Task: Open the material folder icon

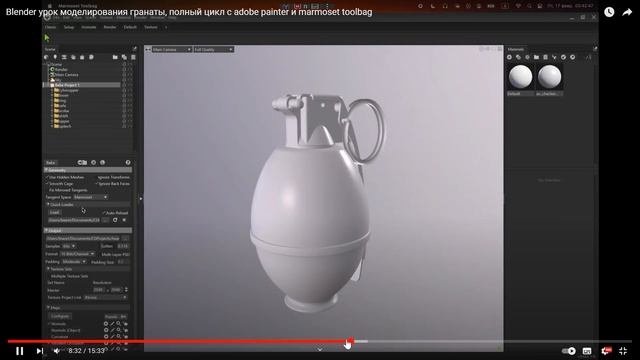Action: point(536,57)
